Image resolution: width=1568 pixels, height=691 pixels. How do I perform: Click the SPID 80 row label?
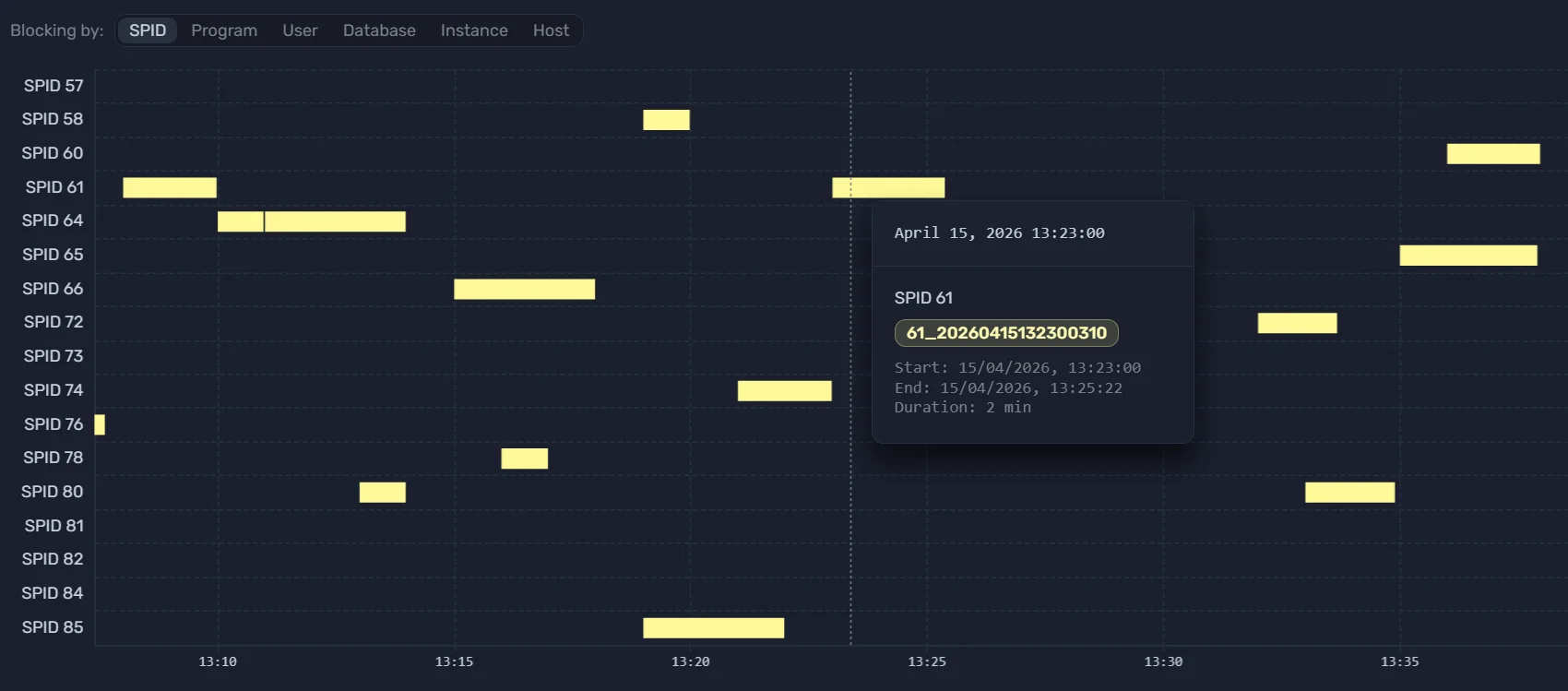(53, 492)
